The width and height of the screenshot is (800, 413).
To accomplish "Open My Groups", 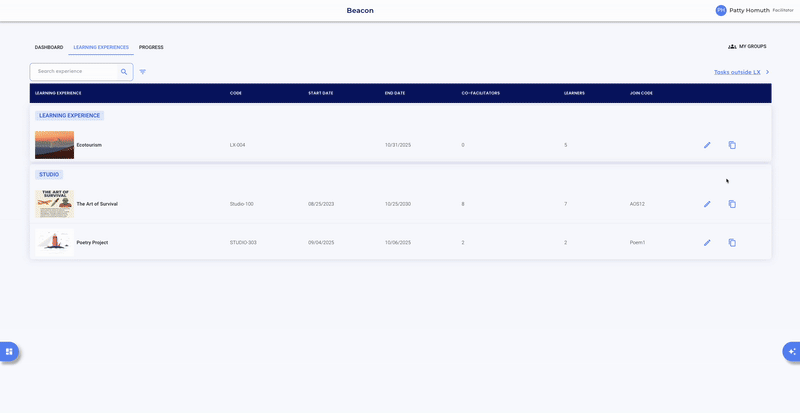I will pos(747,47).
